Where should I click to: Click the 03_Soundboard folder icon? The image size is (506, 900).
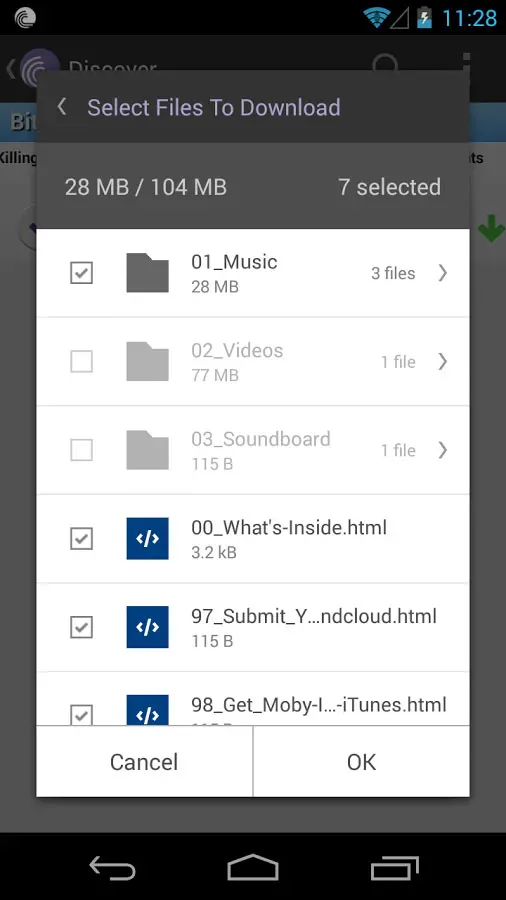point(147,450)
